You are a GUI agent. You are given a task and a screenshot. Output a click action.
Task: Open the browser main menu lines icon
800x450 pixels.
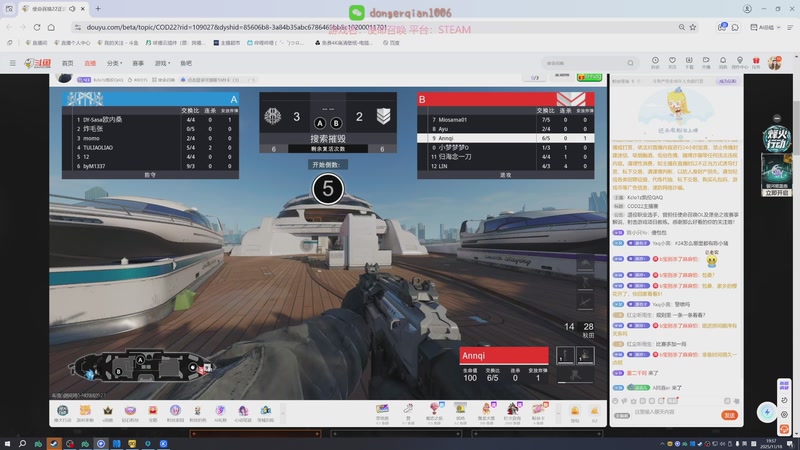pos(790,27)
